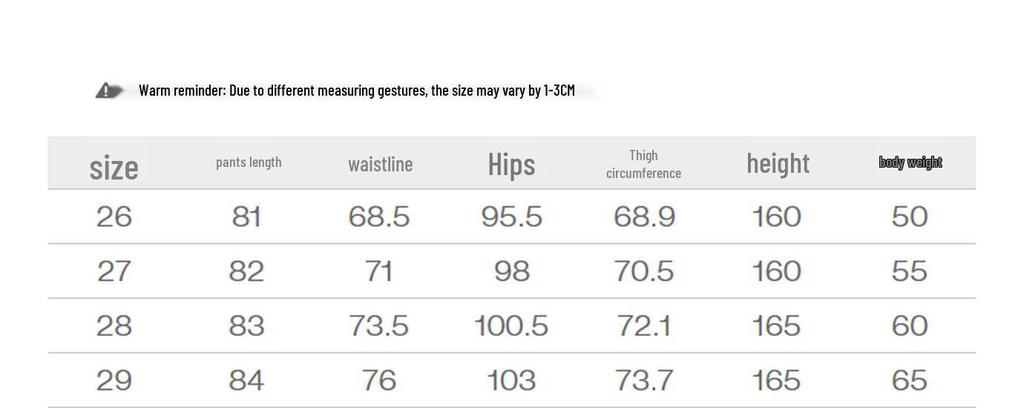Click waistline value 68.5
The height and width of the screenshot is (408, 1024).
[379, 217]
